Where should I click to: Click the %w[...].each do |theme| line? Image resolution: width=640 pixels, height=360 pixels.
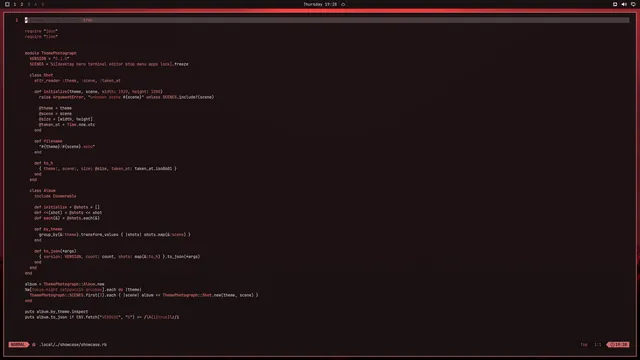[x=83, y=289]
